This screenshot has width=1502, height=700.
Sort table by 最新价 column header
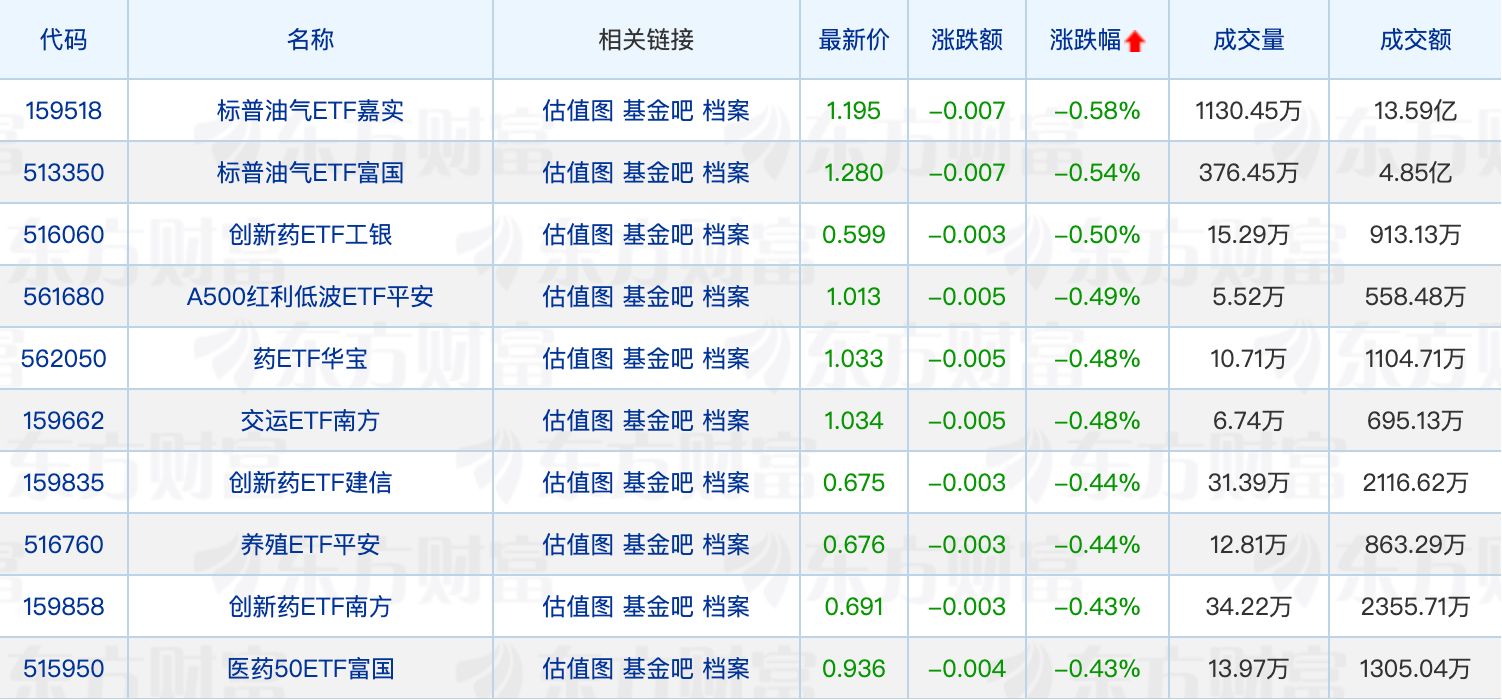853,40
